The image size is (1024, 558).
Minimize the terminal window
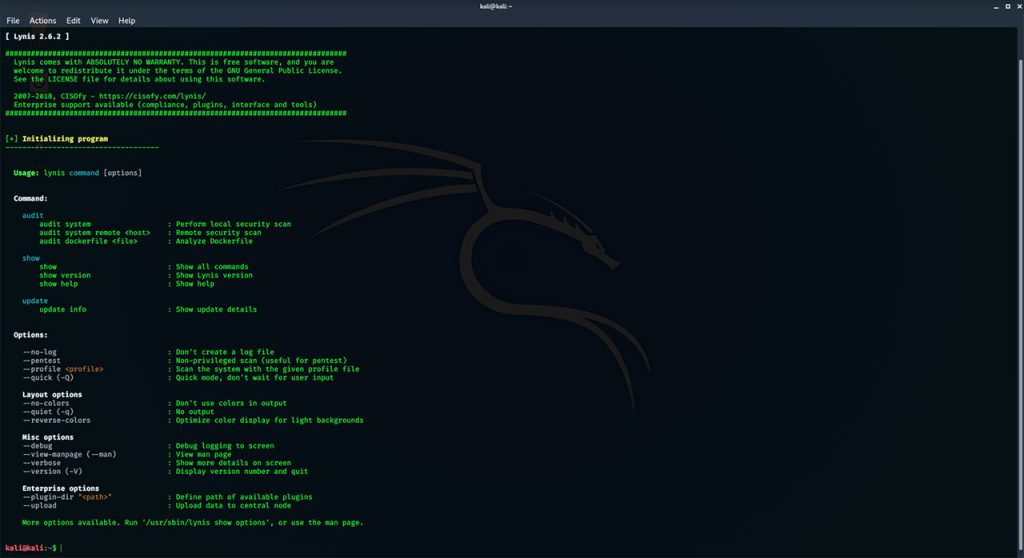[x=996, y=7]
